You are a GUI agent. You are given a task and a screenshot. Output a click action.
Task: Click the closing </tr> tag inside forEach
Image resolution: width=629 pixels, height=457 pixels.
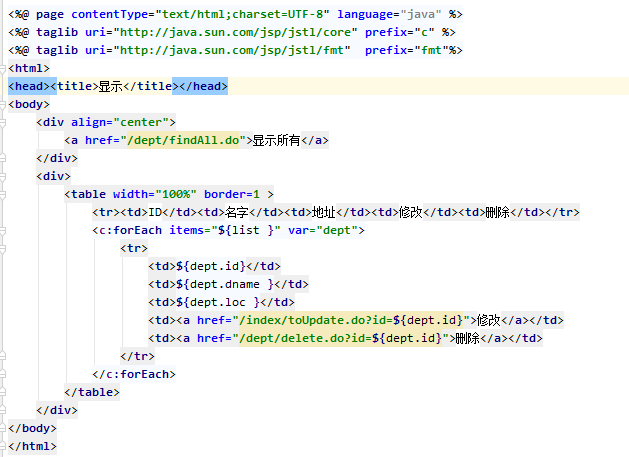(x=138, y=356)
